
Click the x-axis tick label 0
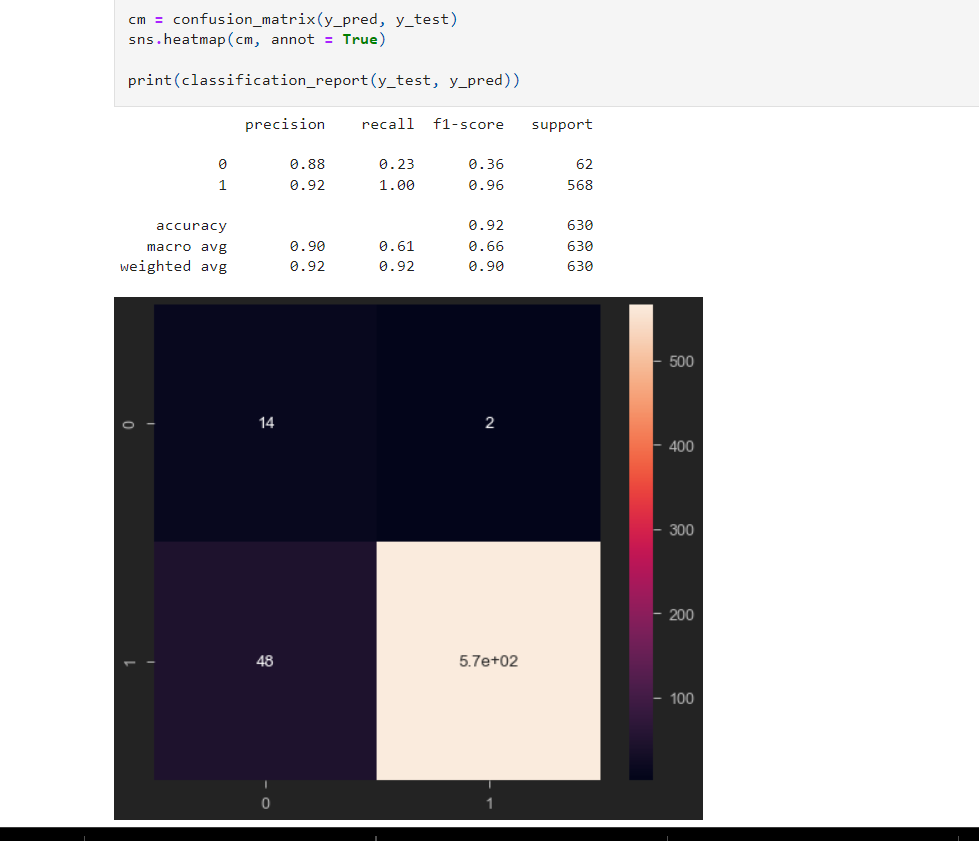[x=265, y=803]
